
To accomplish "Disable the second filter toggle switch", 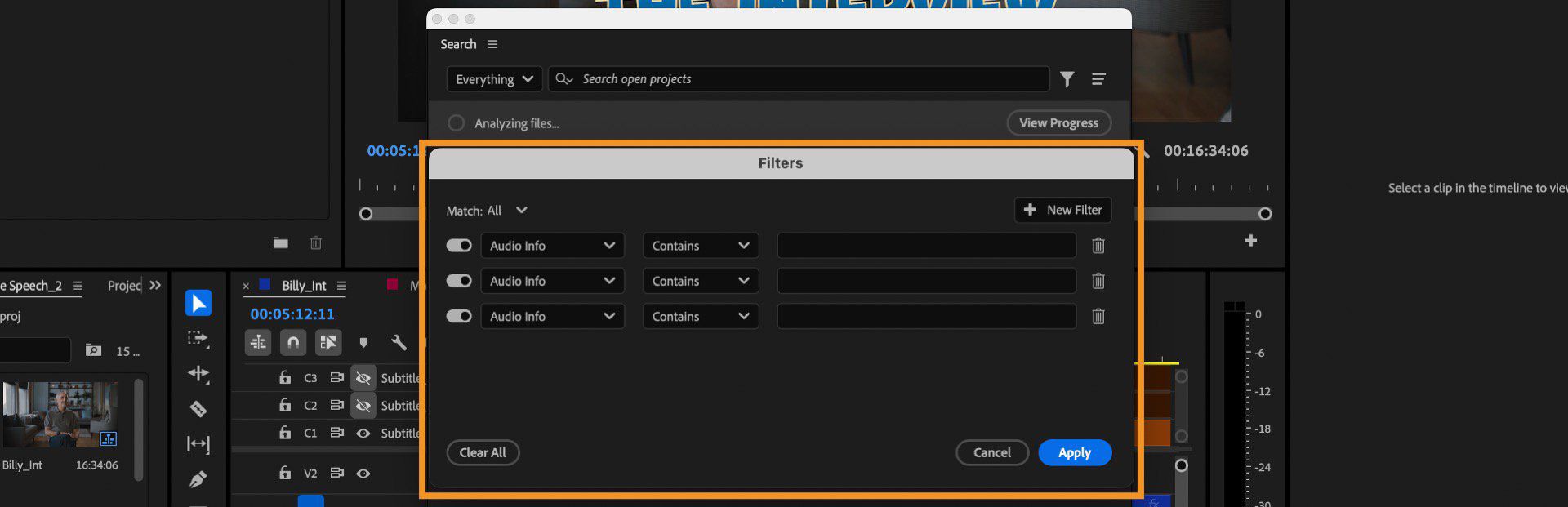I will pyautogui.click(x=459, y=281).
